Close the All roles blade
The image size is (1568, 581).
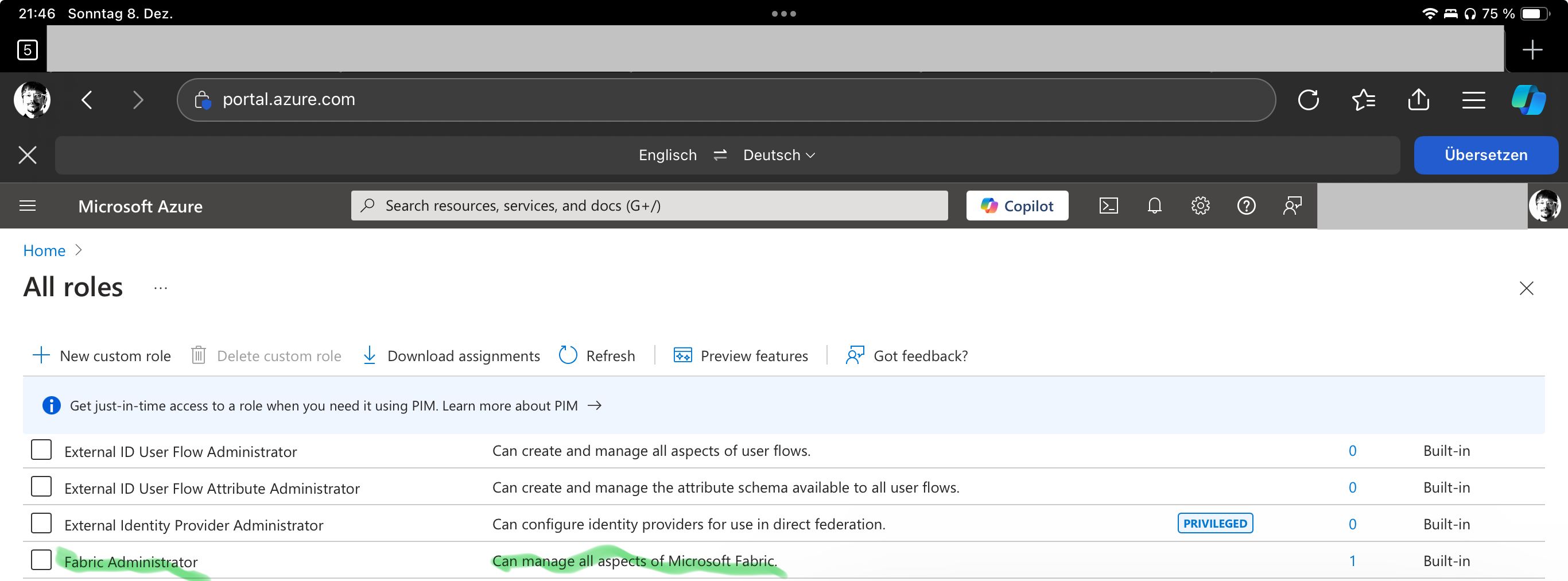1526,288
